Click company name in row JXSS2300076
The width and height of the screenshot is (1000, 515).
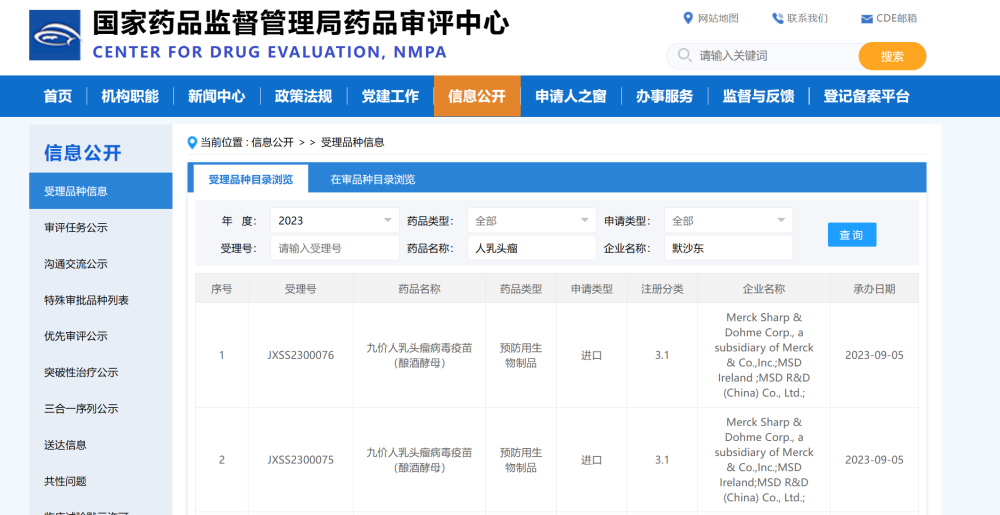(763, 355)
